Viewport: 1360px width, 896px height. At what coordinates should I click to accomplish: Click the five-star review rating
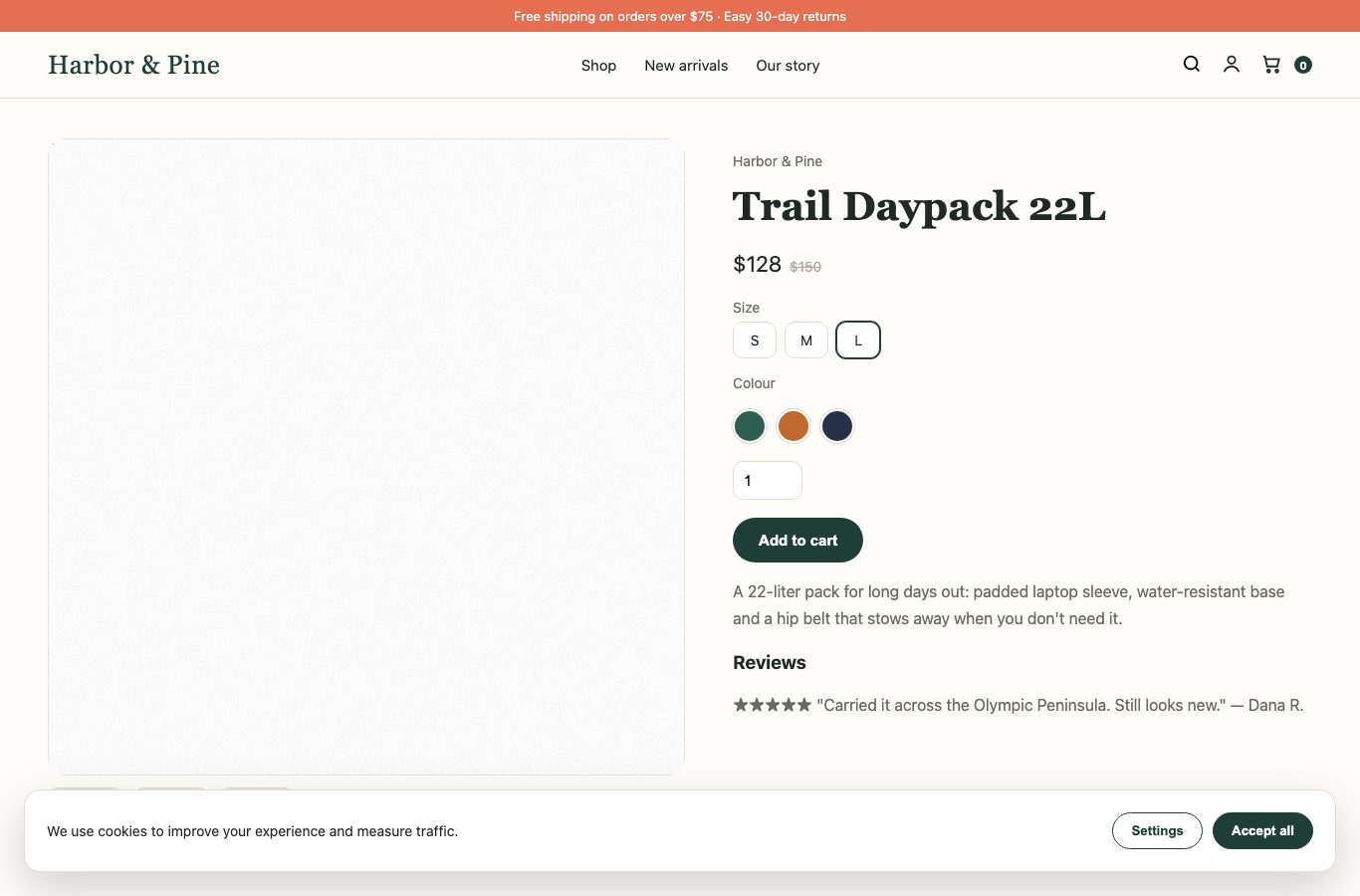pos(772,705)
